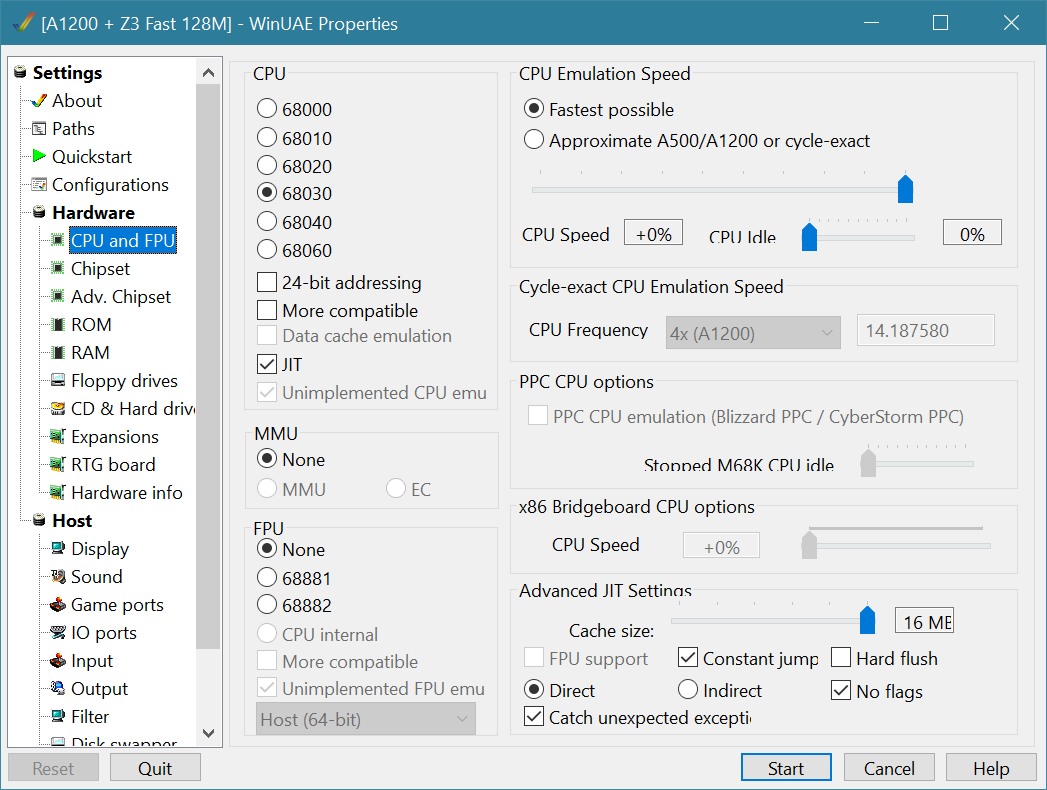Click the CPU emulation speed slider handle

905,188
